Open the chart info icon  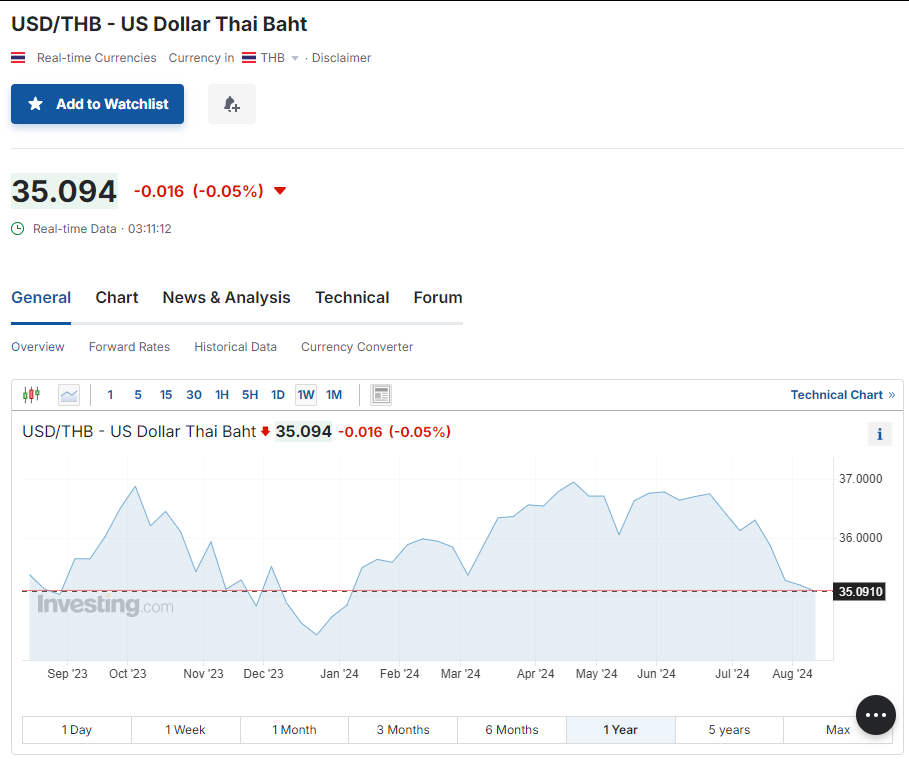click(879, 434)
